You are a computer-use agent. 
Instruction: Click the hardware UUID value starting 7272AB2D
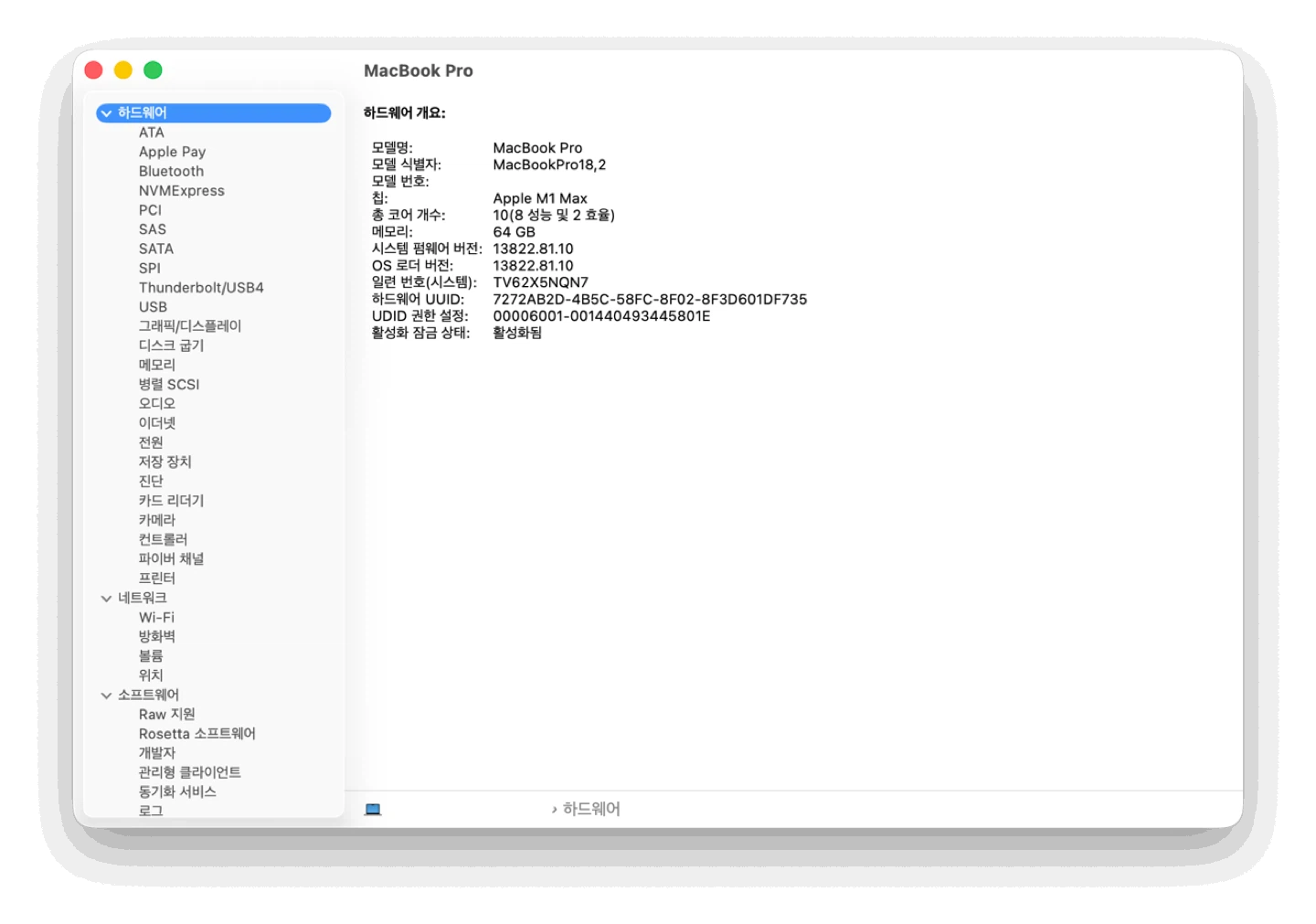pyautogui.click(x=650, y=300)
